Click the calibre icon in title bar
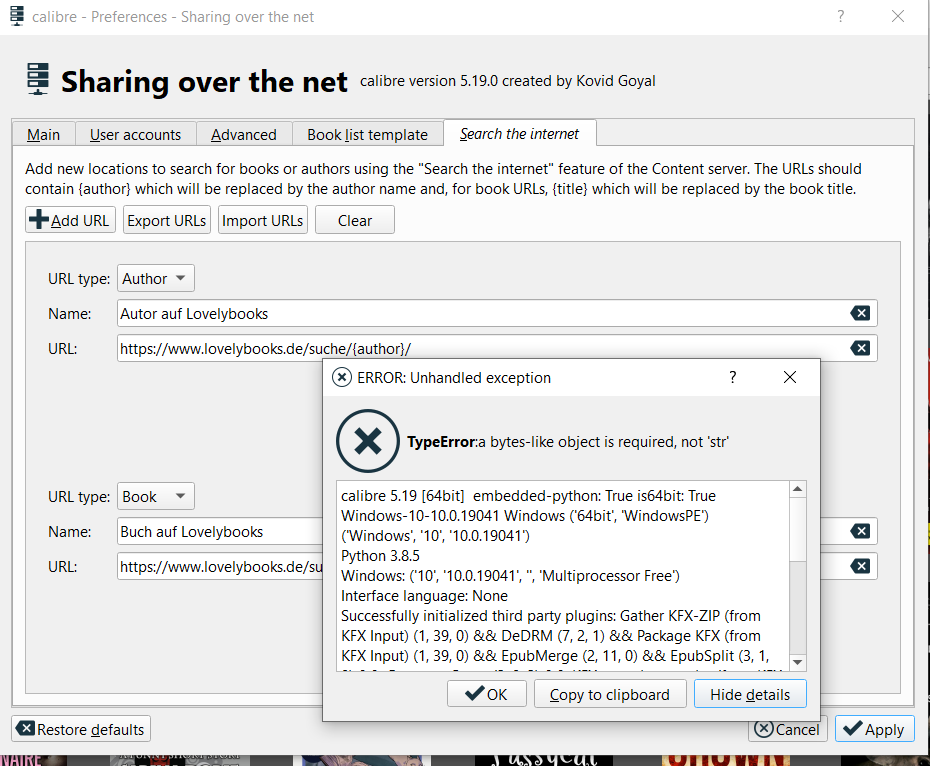 coord(17,16)
